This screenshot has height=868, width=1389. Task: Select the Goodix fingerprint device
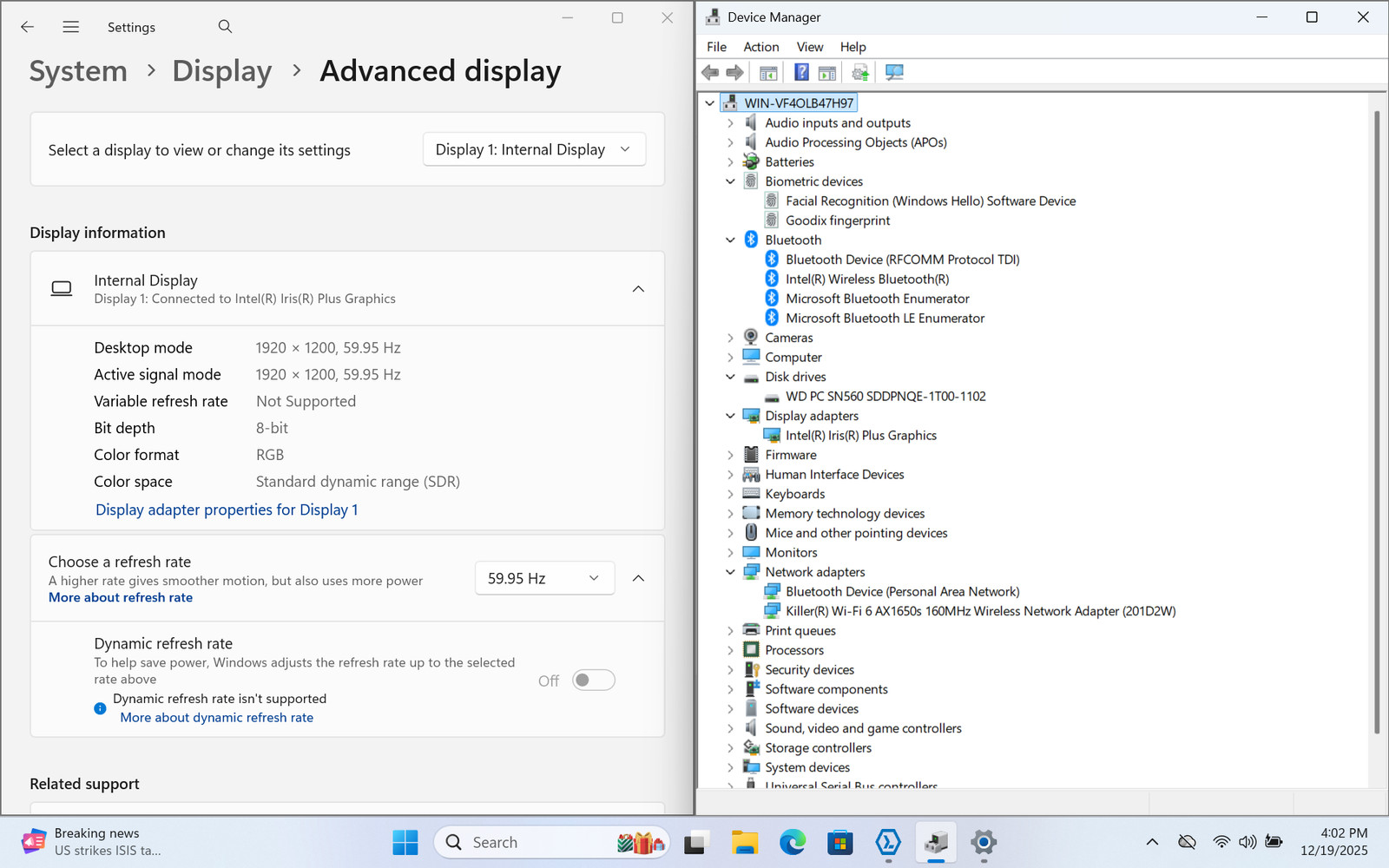[838, 220]
